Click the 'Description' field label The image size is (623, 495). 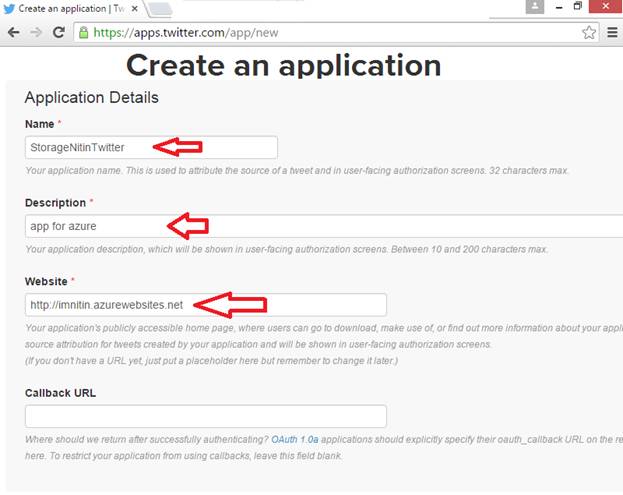tap(55, 203)
